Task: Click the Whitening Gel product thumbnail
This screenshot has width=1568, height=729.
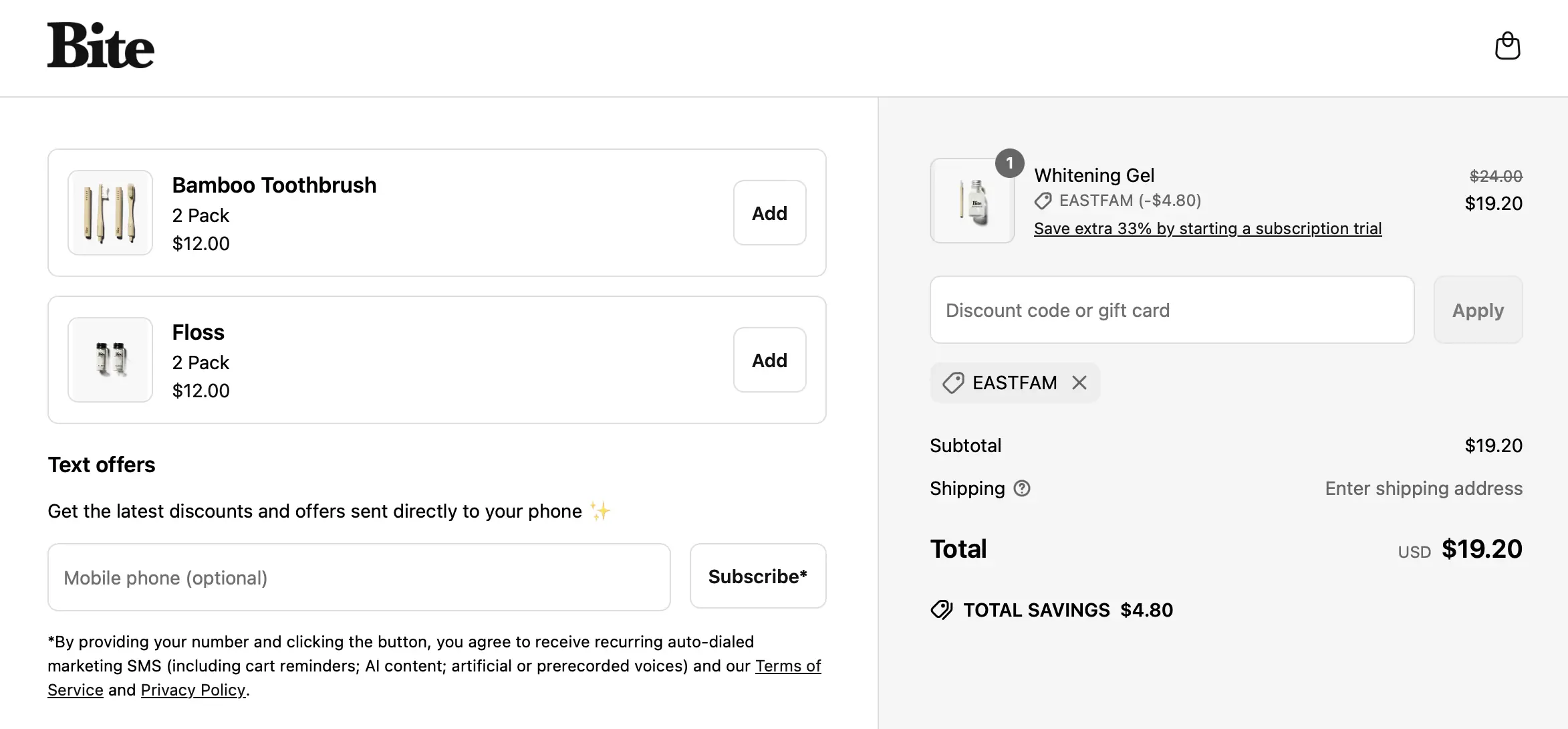Action: (972, 201)
